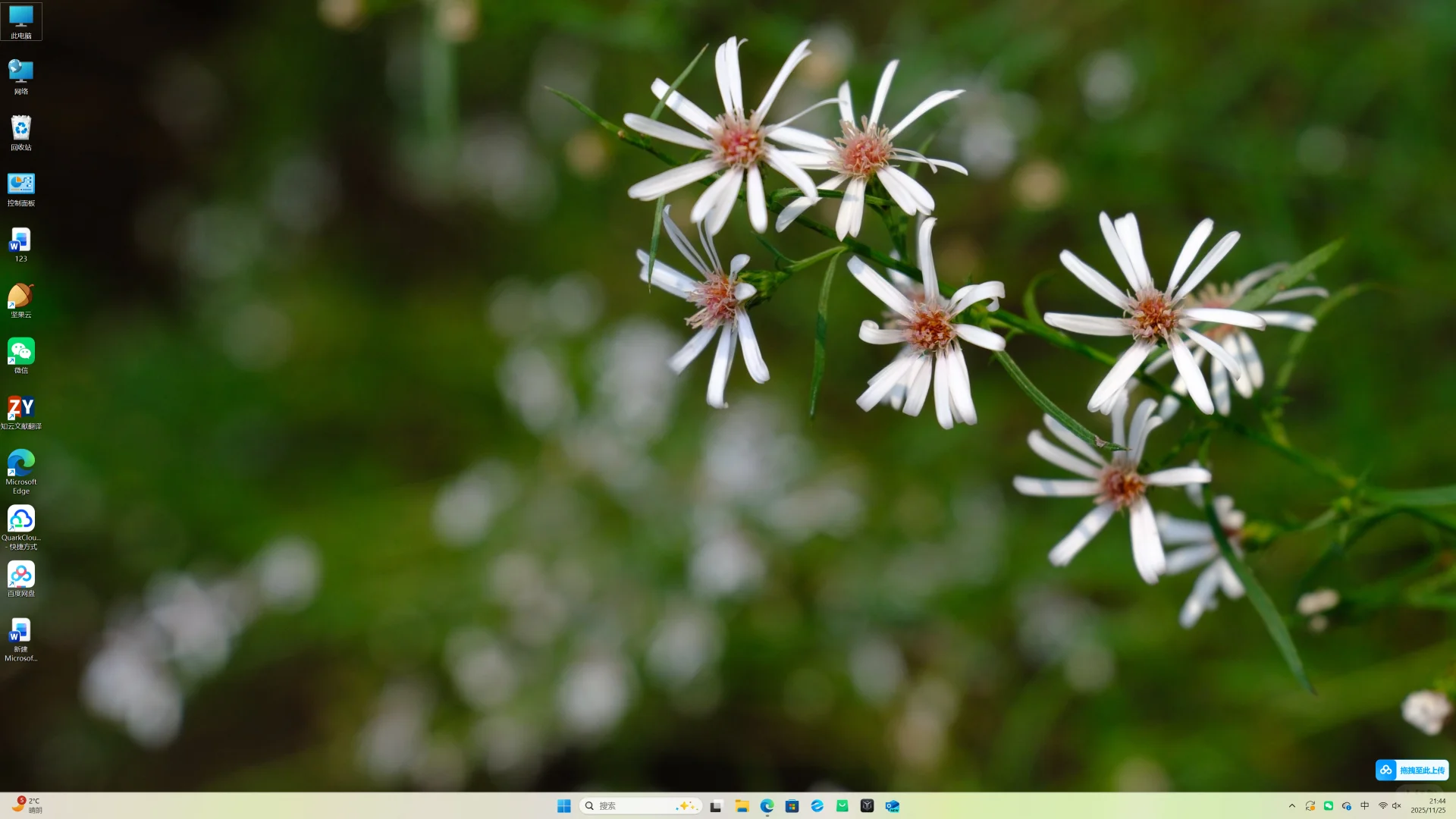Screen dimensions: 1456x819
Task: Select the QuarkCloud shortcut icon
Action: click(20, 523)
